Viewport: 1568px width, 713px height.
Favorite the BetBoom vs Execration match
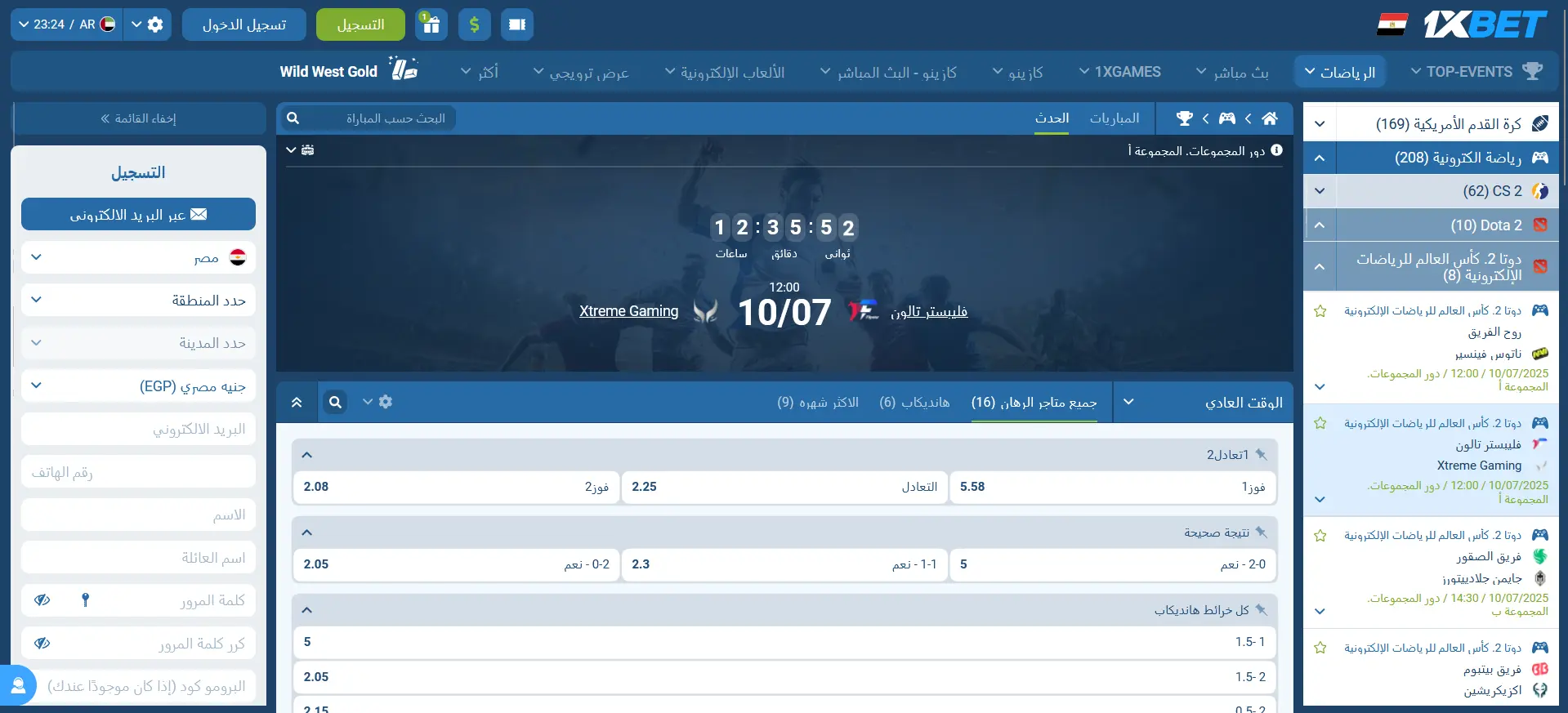click(1320, 648)
